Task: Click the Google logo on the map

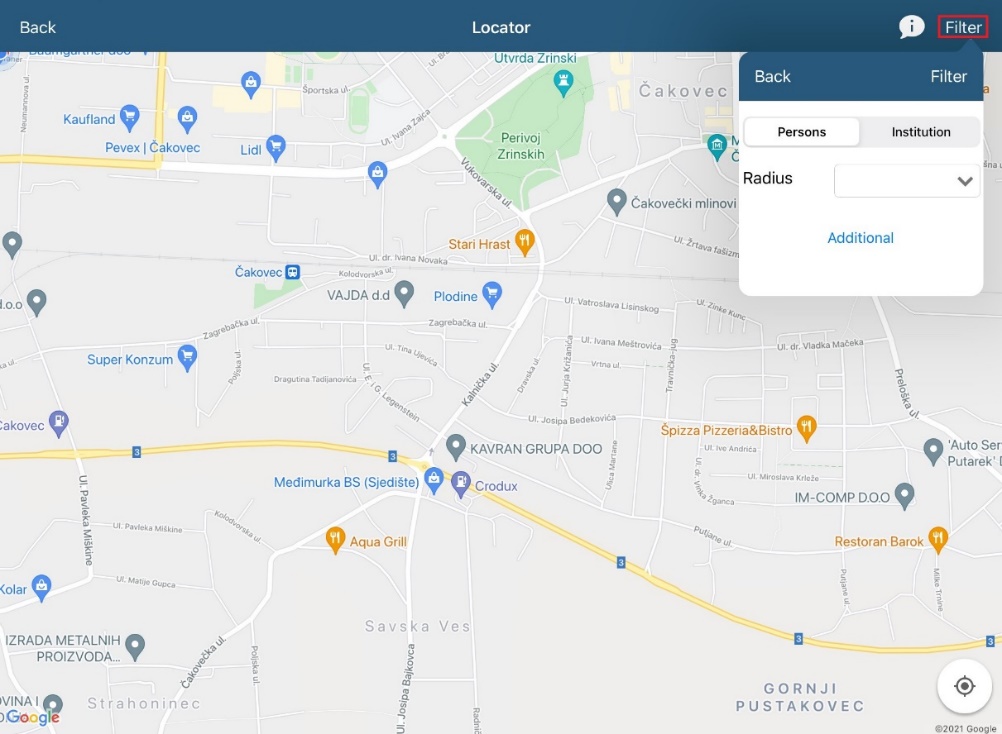Action: (35, 717)
